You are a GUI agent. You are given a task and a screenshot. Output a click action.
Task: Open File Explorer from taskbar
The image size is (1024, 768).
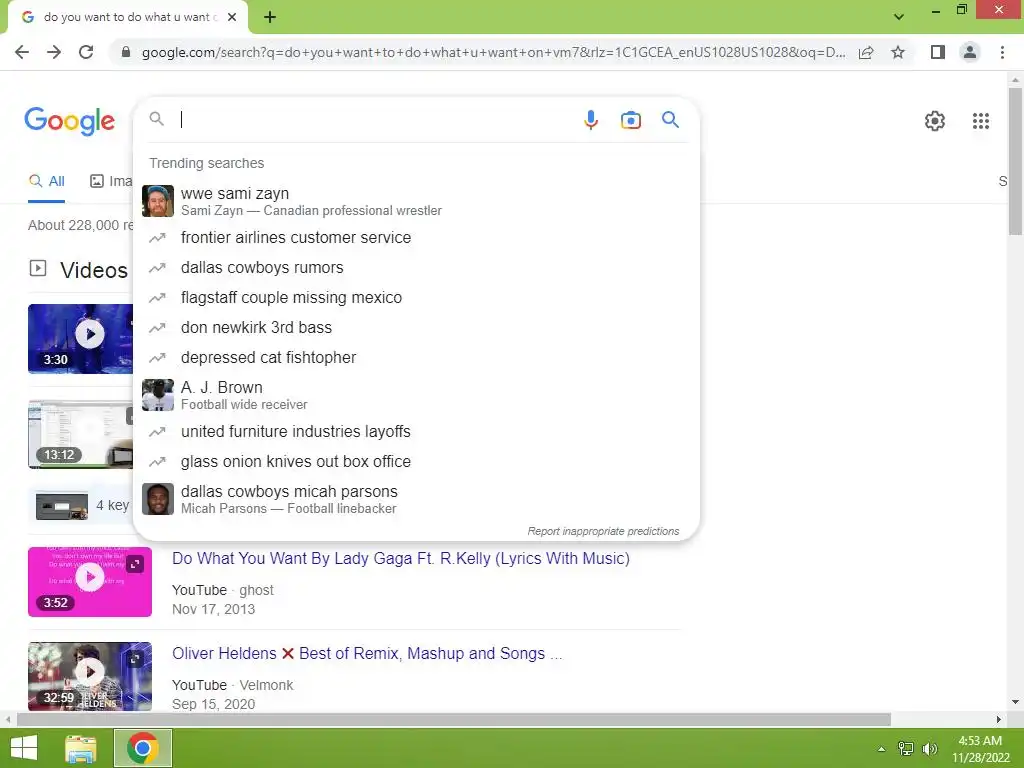tap(81, 748)
